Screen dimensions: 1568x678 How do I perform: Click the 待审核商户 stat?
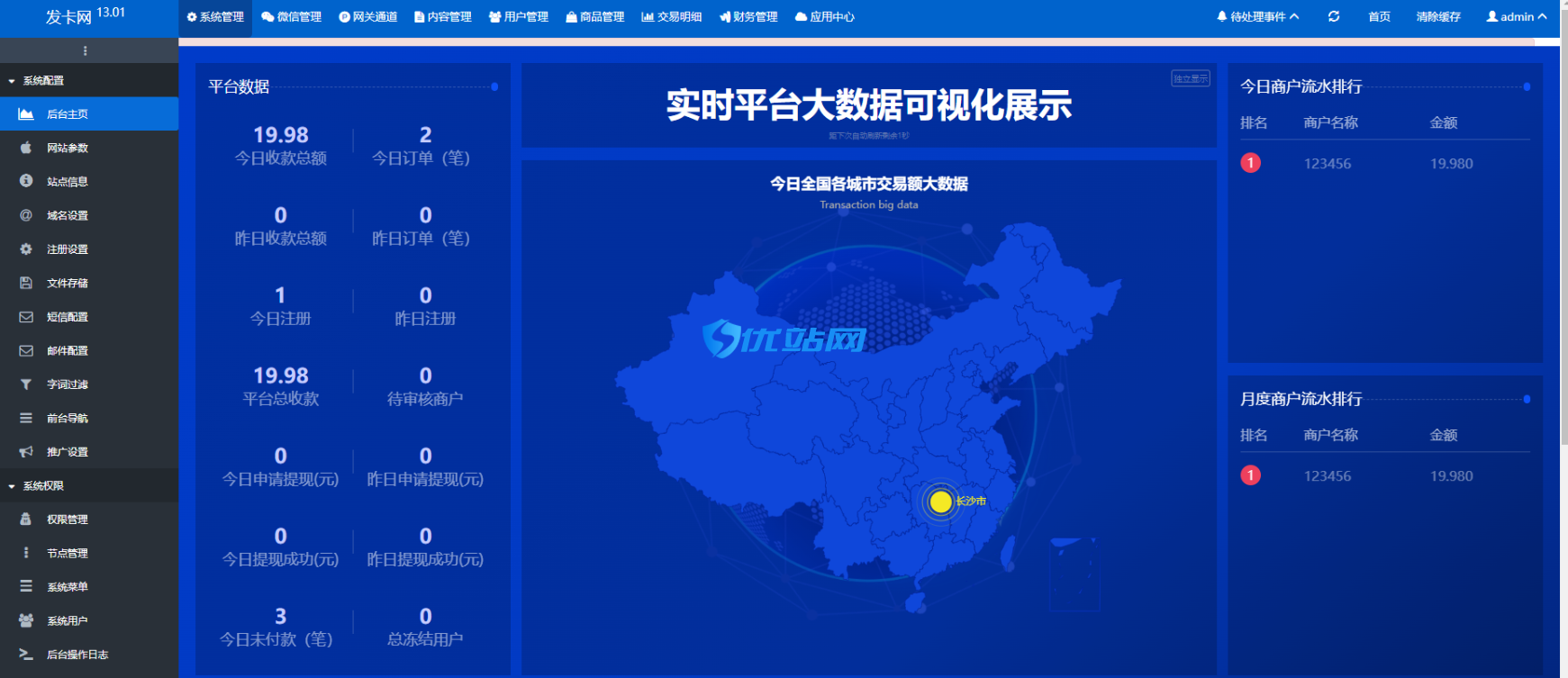425,386
